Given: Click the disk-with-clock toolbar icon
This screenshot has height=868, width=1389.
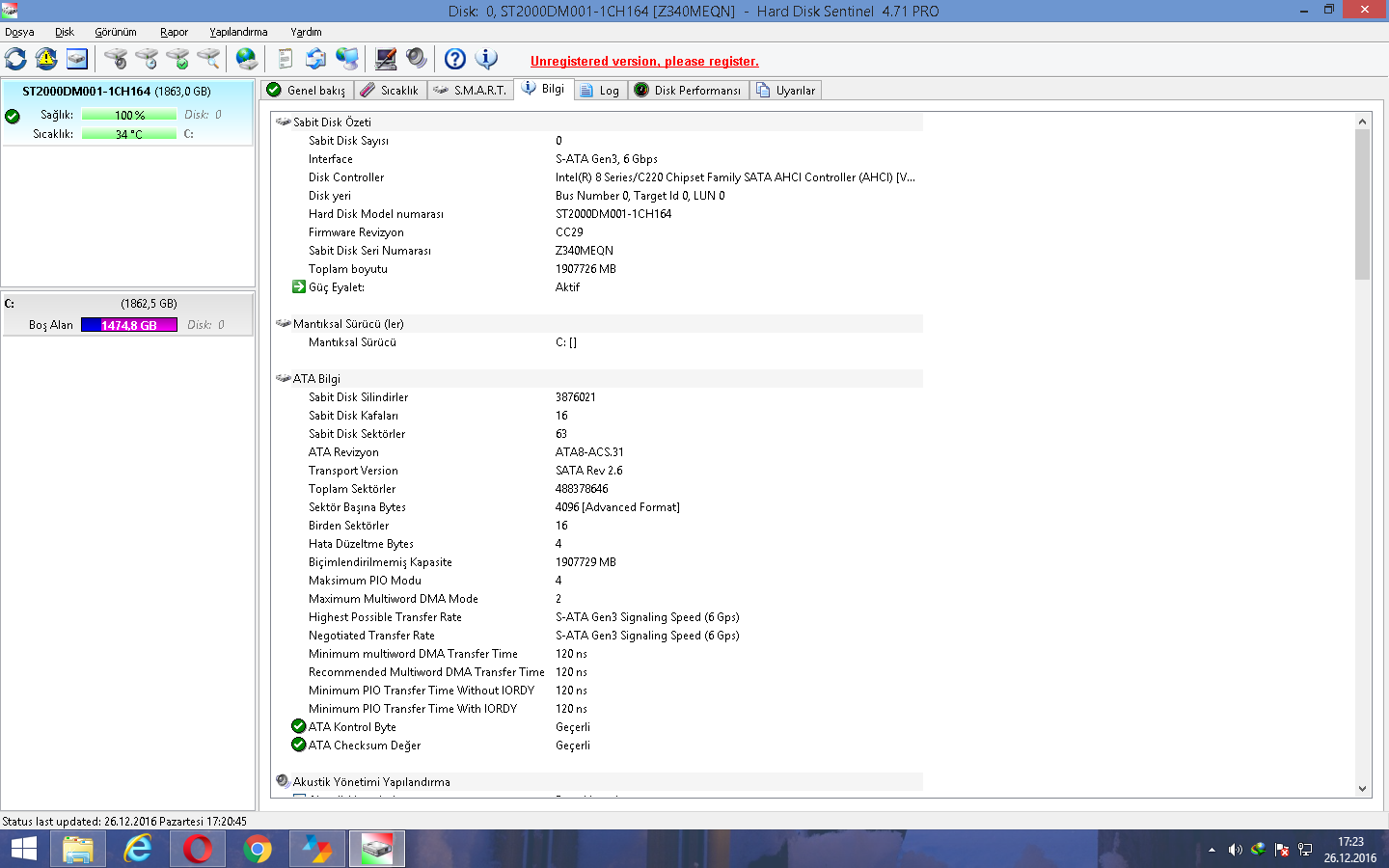Looking at the screenshot, I should (147, 59).
